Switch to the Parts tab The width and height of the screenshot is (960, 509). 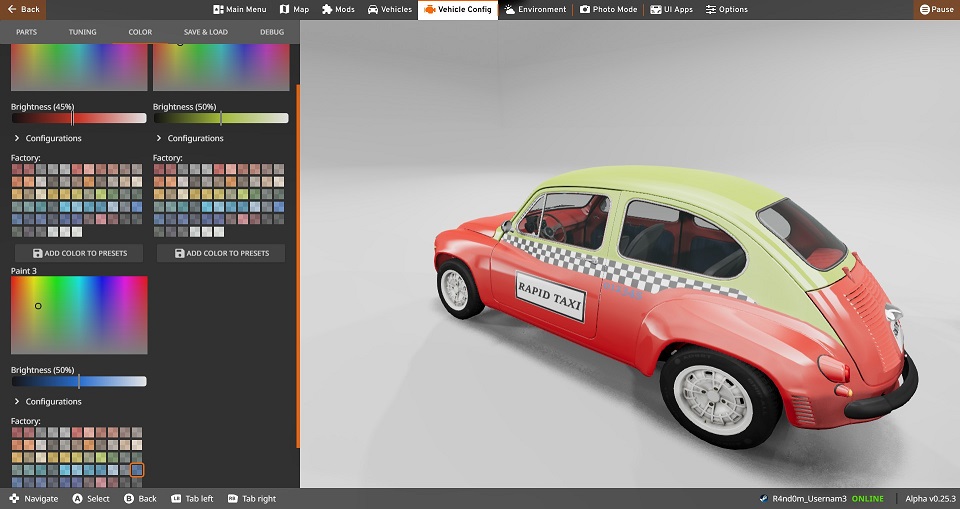(27, 32)
